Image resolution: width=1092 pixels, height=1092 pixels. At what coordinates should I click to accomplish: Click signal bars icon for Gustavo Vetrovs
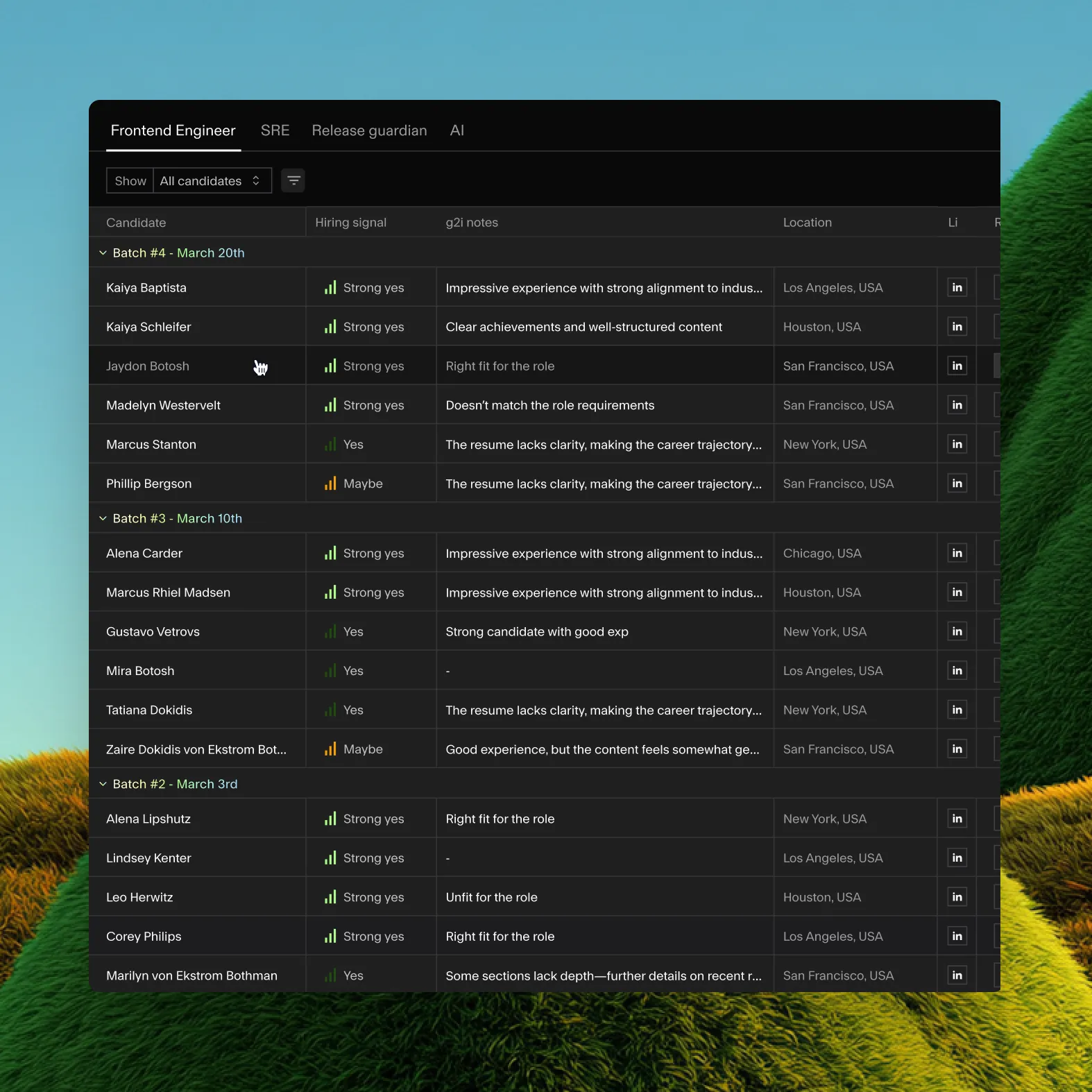(x=330, y=631)
